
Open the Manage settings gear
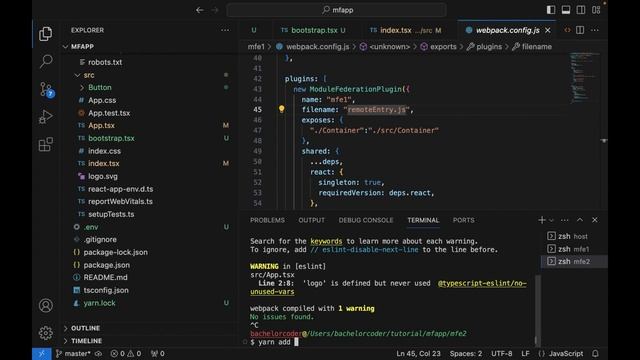(45, 333)
